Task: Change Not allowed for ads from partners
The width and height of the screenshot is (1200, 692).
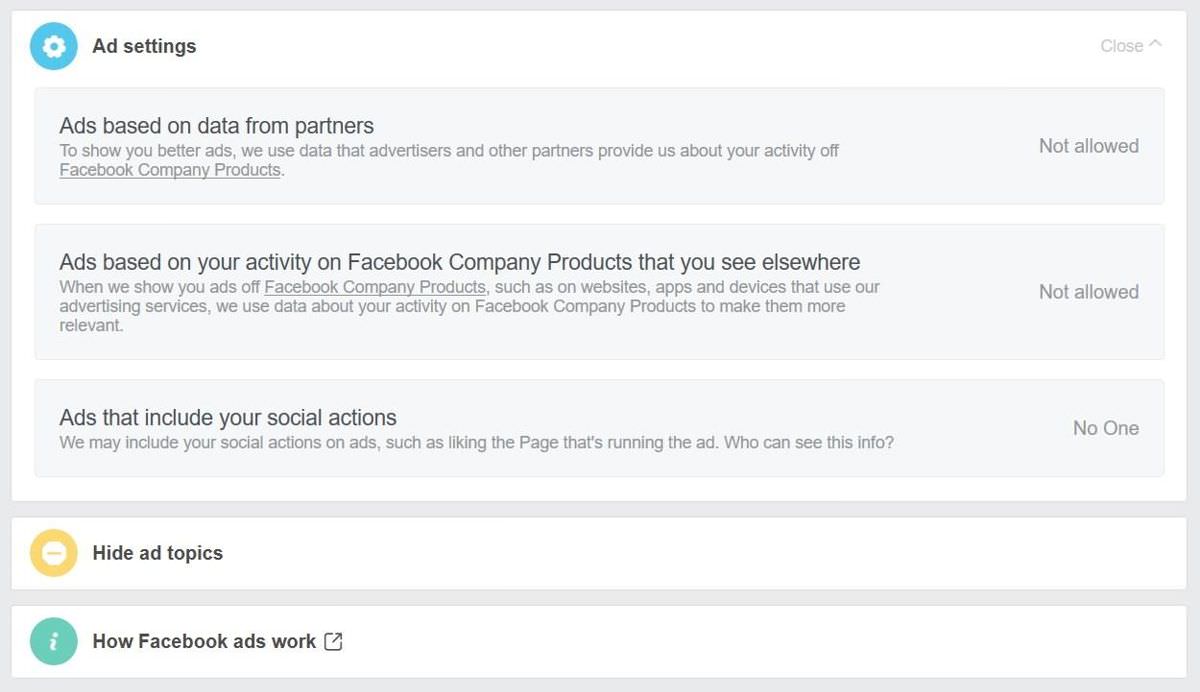Action: (x=1089, y=146)
